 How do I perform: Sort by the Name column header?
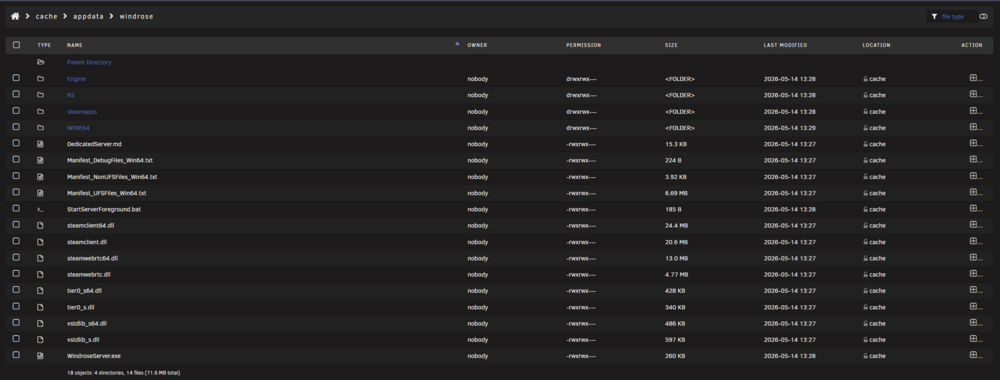tap(75, 45)
